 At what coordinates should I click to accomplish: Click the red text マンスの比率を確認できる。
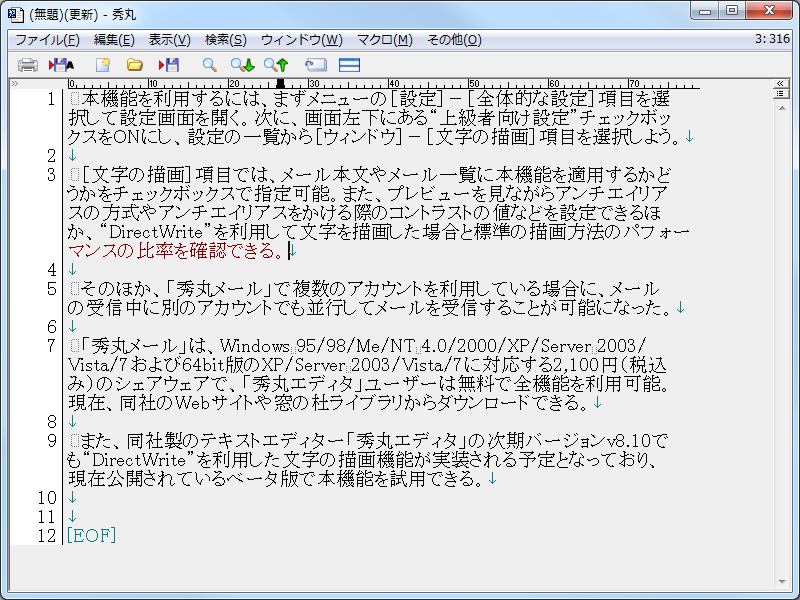point(177,251)
